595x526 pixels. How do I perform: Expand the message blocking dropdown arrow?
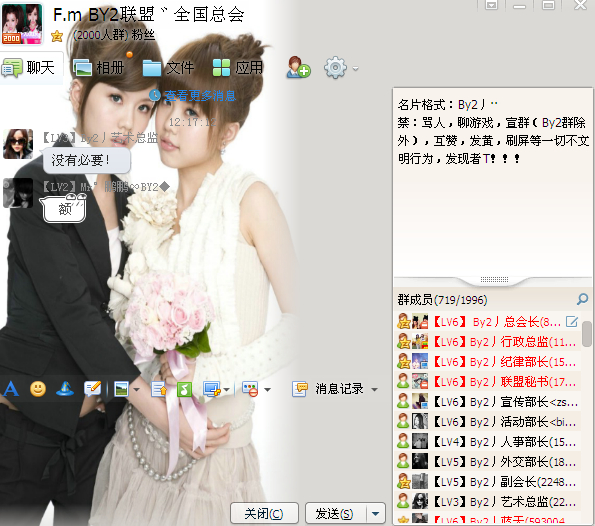268,389
